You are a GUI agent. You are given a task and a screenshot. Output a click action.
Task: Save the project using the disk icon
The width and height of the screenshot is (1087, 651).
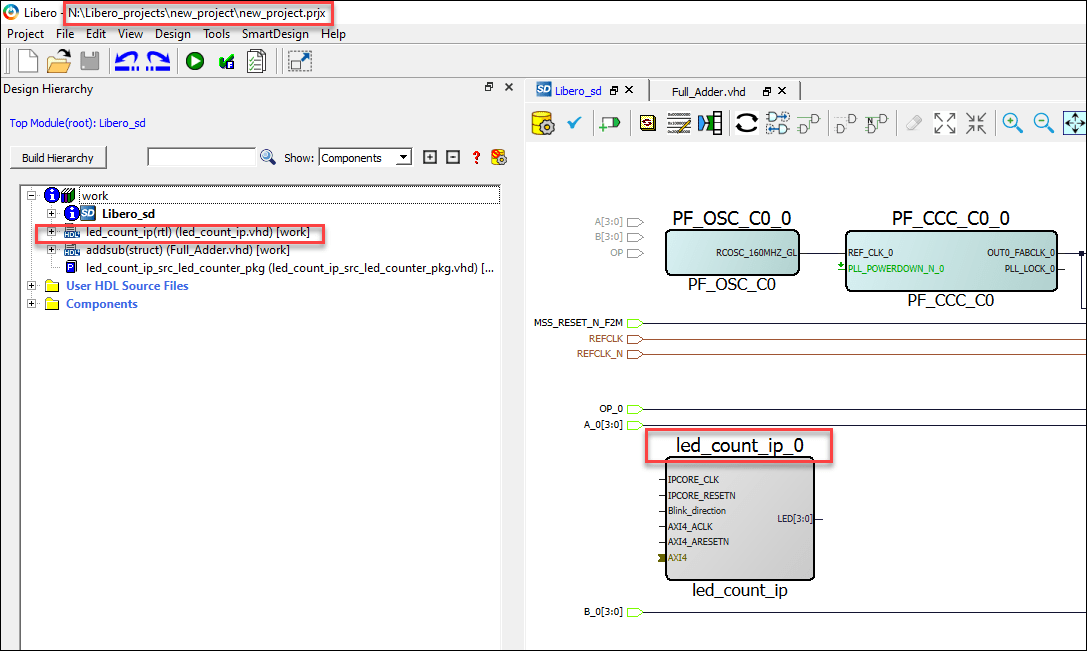coord(90,61)
